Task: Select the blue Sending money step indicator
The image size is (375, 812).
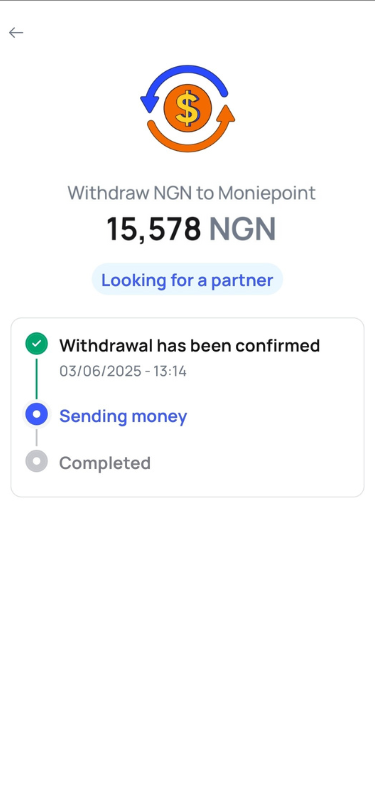Action: pyautogui.click(x=36, y=415)
